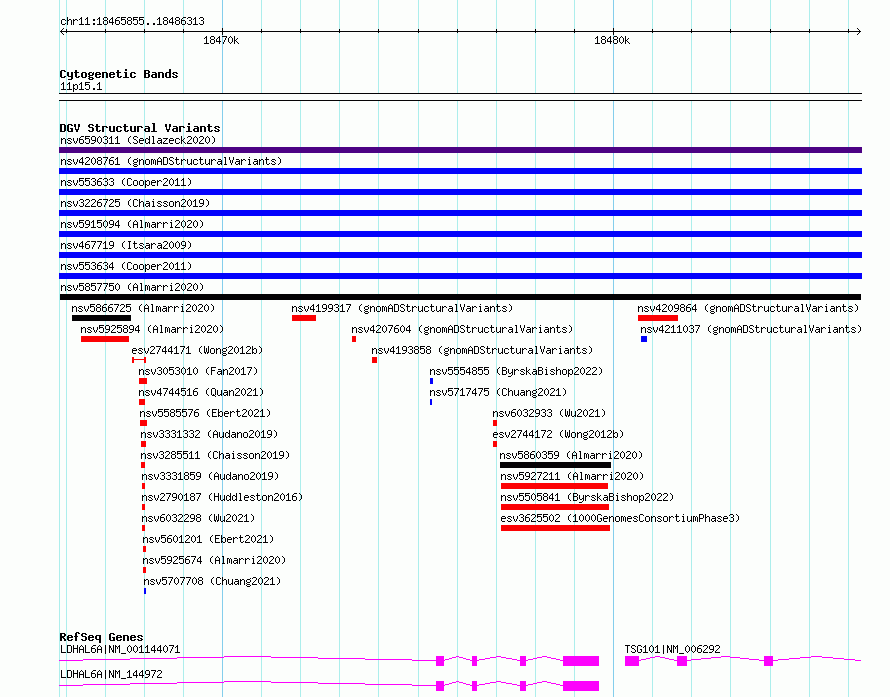Click esv2744172 (Wong2012b) label
This screenshot has width=890, height=697.
559,434
